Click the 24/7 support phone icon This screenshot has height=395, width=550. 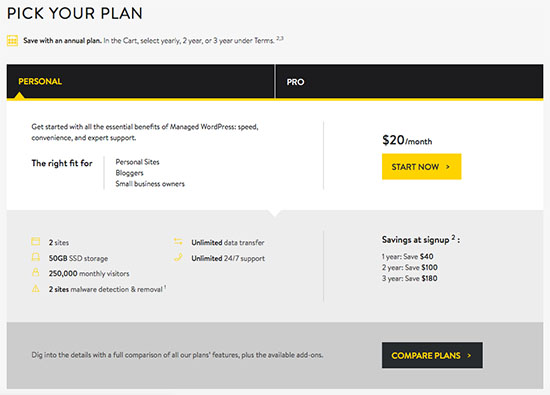pyautogui.click(x=178, y=257)
